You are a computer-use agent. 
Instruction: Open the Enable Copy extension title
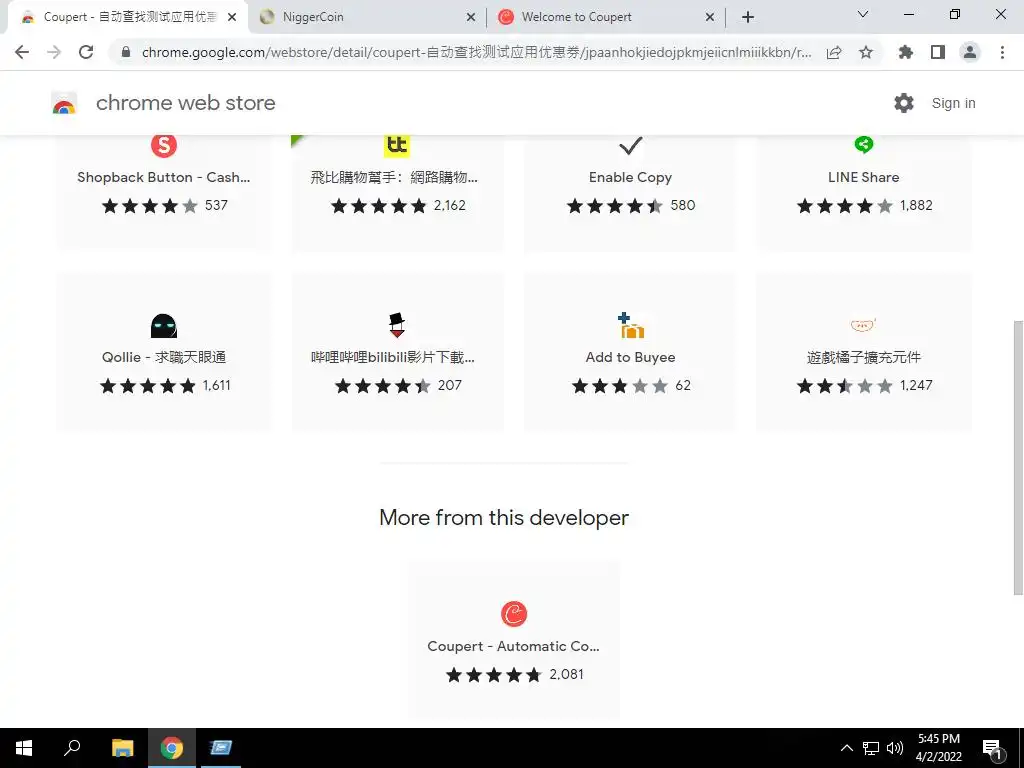point(630,178)
